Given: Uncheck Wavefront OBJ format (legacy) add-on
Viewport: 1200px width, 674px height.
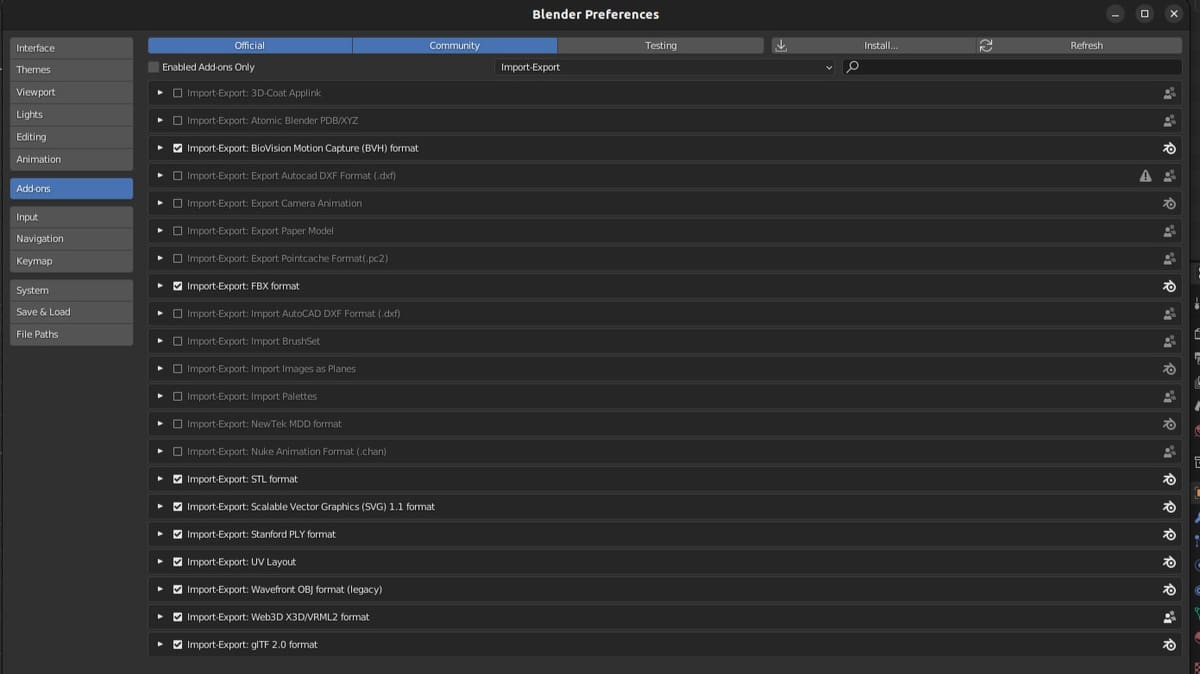Looking at the screenshot, I should point(178,590).
